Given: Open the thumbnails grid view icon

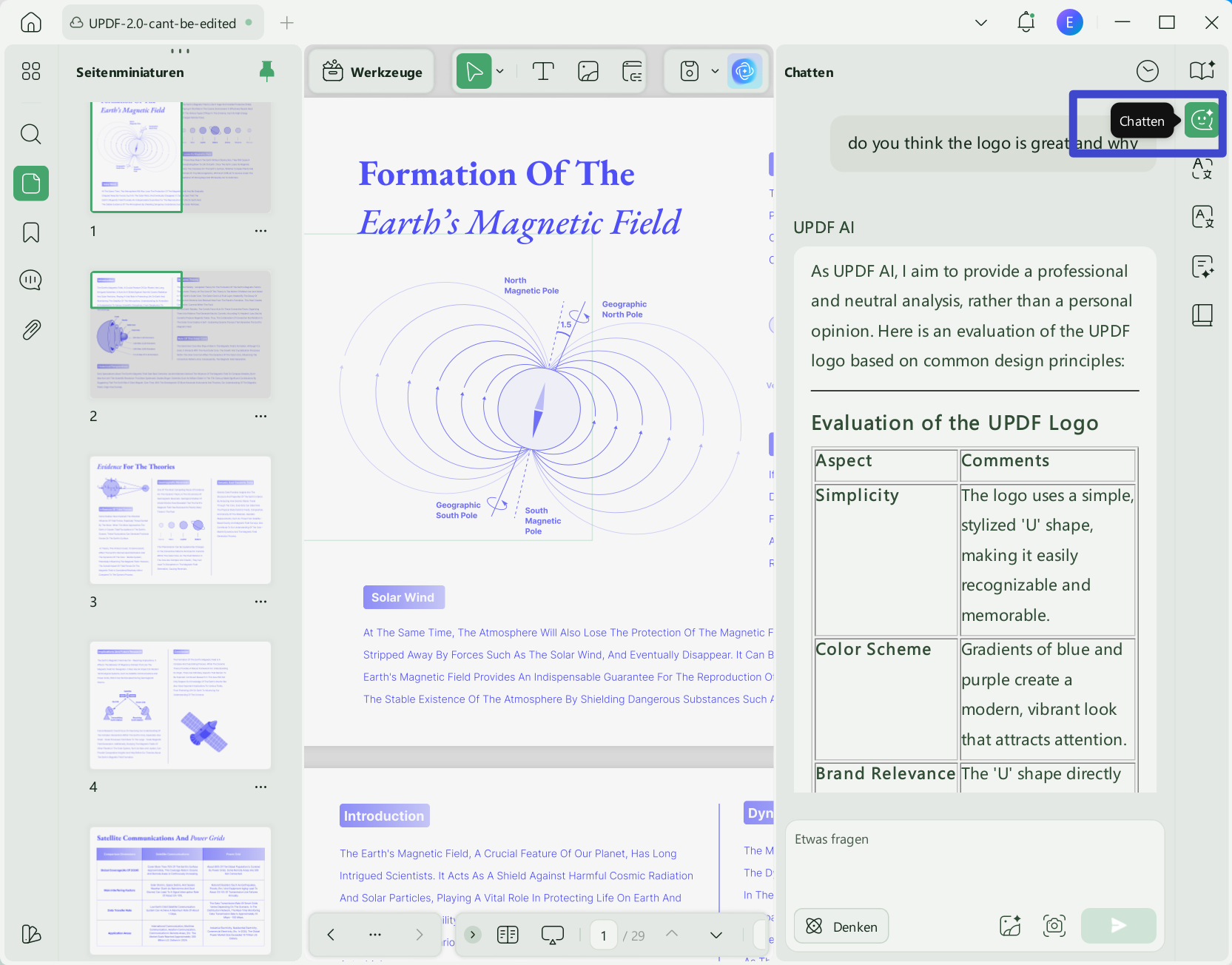Looking at the screenshot, I should pyautogui.click(x=31, y=71).
